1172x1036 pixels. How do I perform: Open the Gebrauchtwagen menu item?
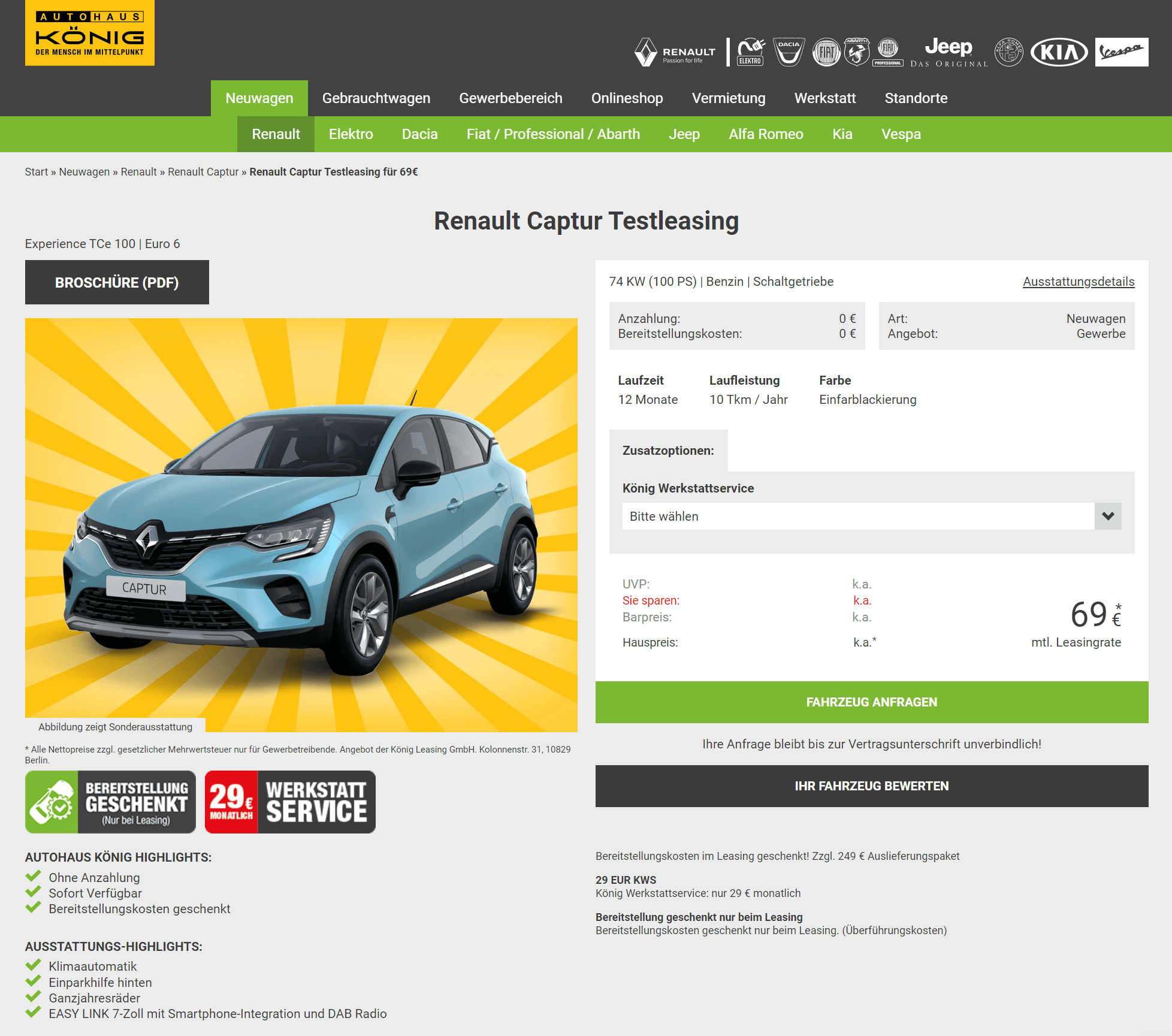tap(376, 98)
